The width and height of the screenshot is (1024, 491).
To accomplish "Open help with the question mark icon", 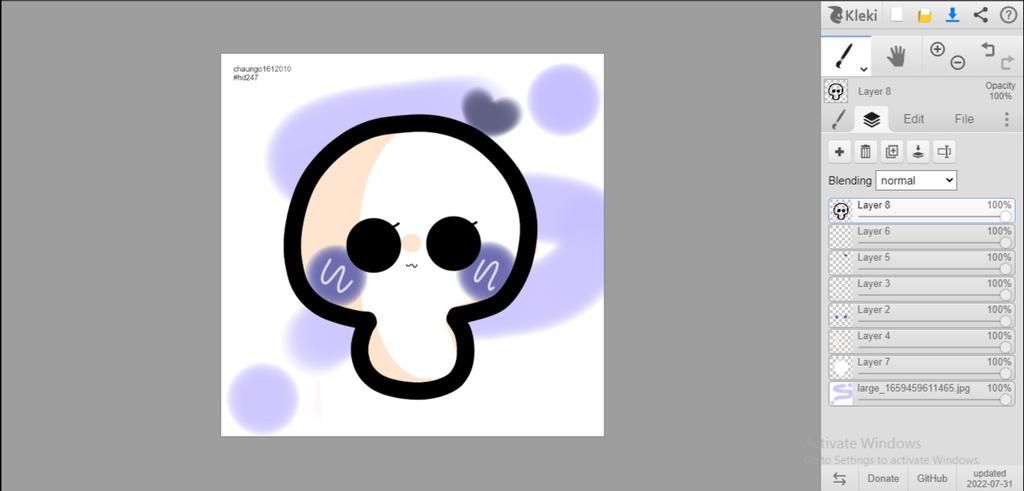I will pos(1008,15).
